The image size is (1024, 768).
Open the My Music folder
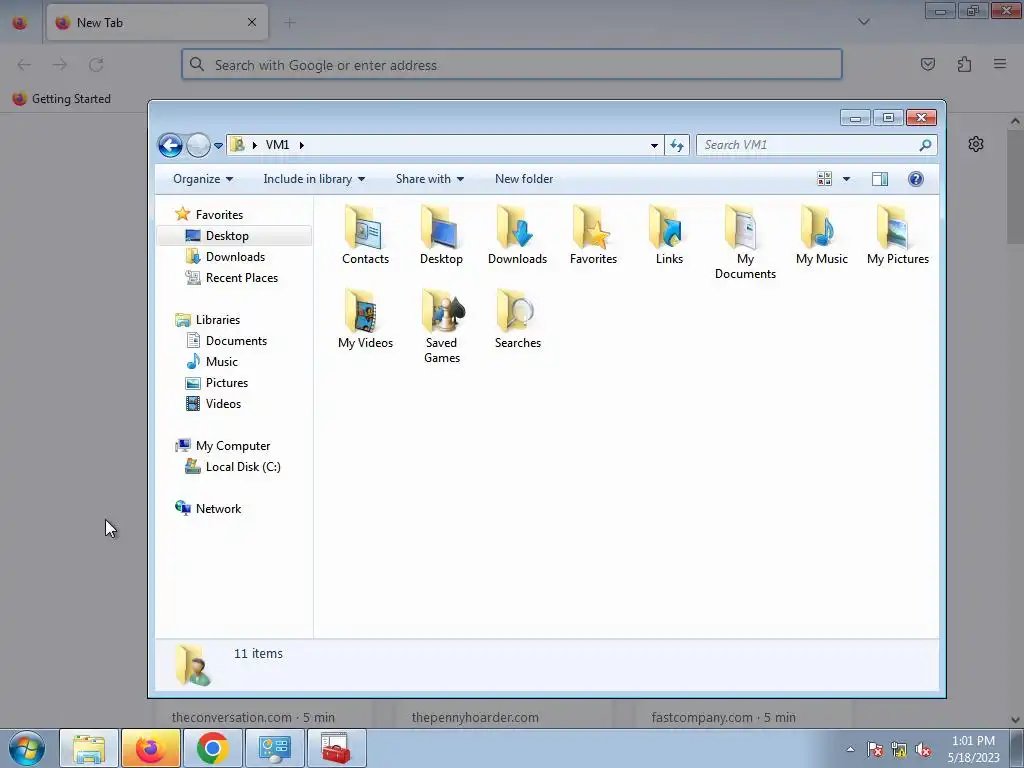click(x=822, y=235)
